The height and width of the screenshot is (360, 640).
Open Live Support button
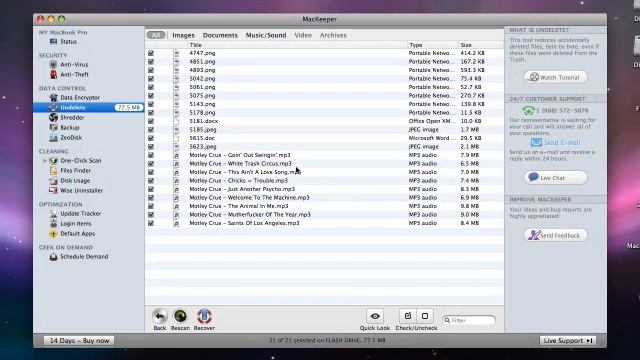click(x=568, y=340)
